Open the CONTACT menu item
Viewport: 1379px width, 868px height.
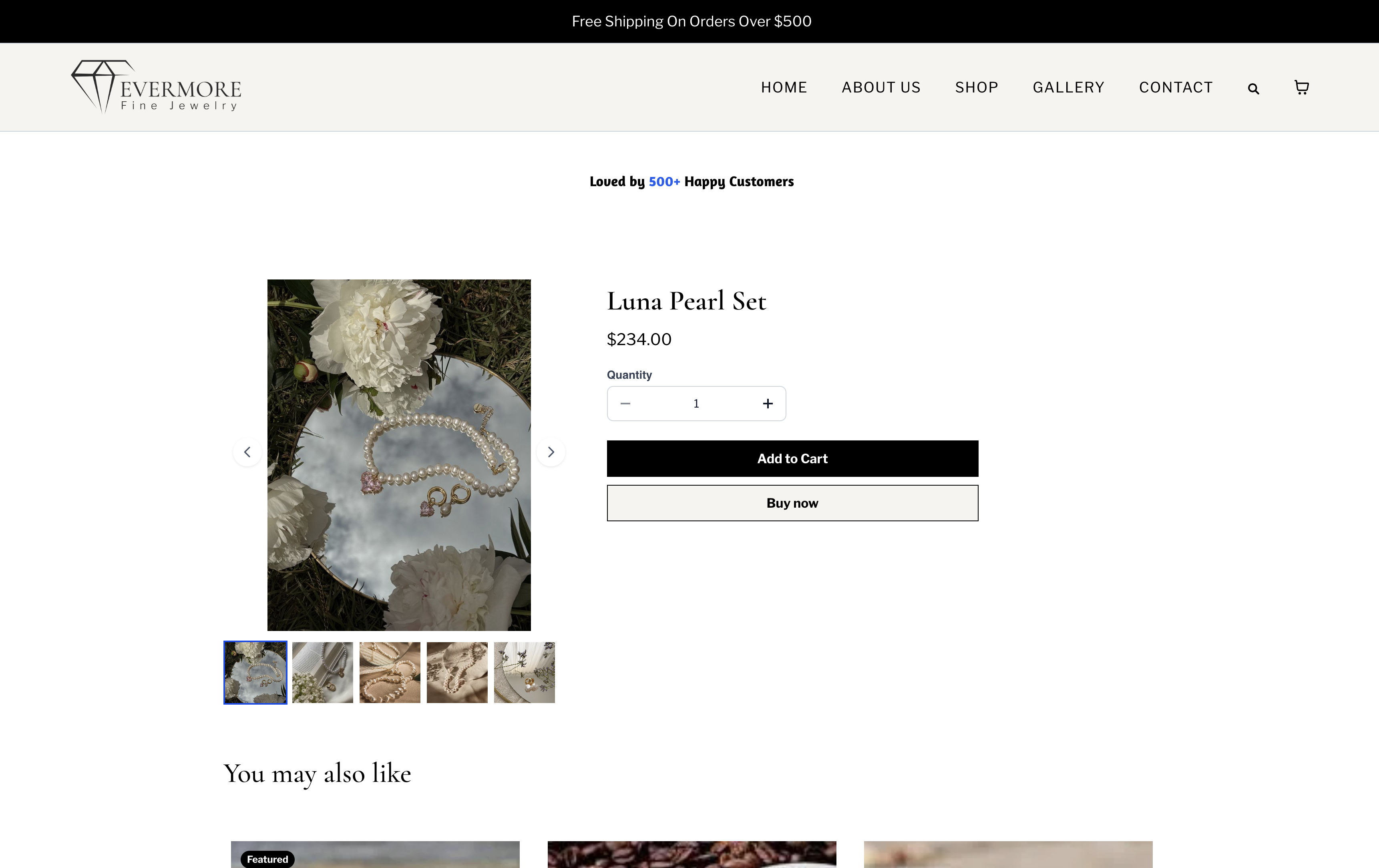(x=1176, y=88)
